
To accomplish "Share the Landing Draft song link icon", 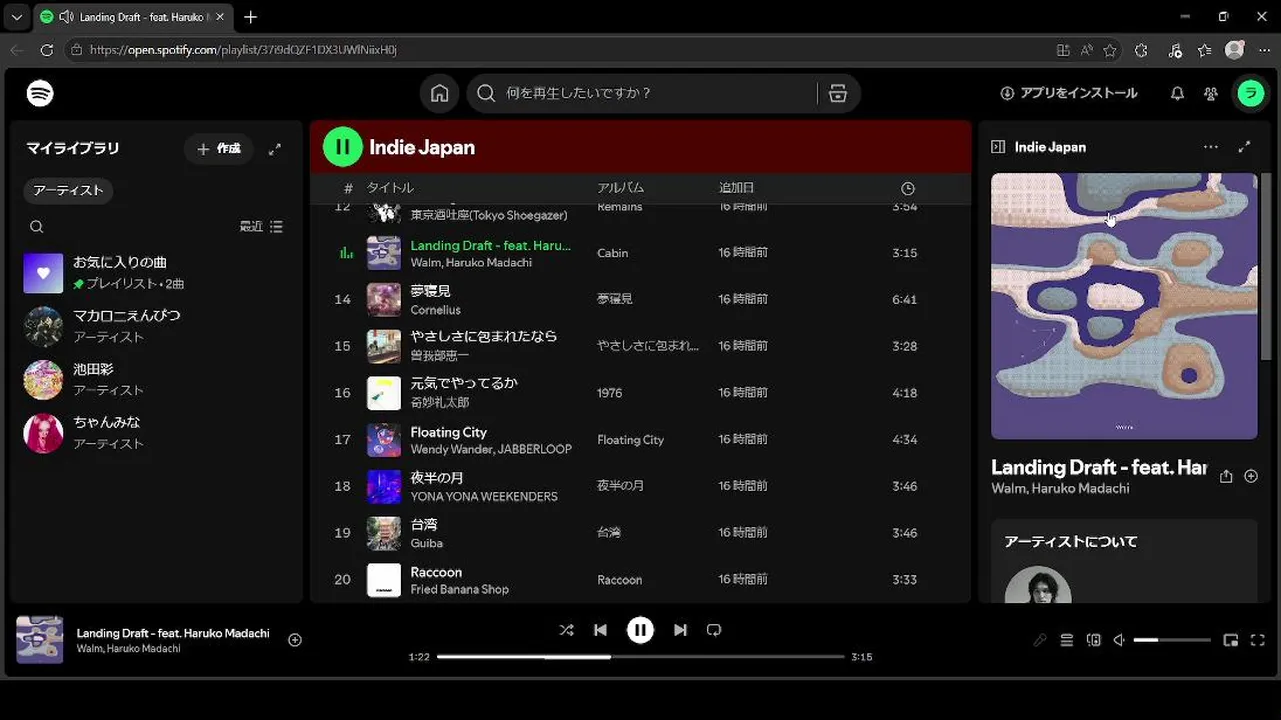I will click(x=1226, y=476).
